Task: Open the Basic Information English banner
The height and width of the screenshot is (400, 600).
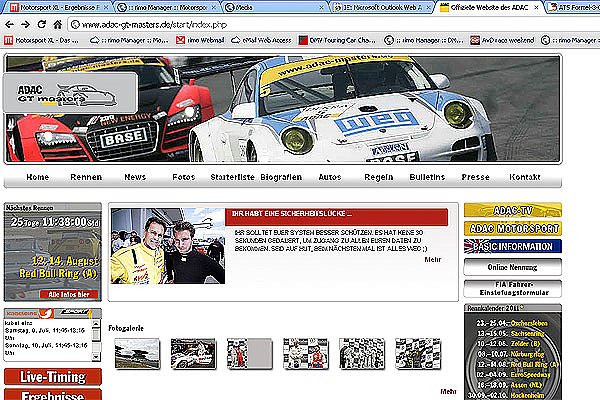Action: pos(513,247)
